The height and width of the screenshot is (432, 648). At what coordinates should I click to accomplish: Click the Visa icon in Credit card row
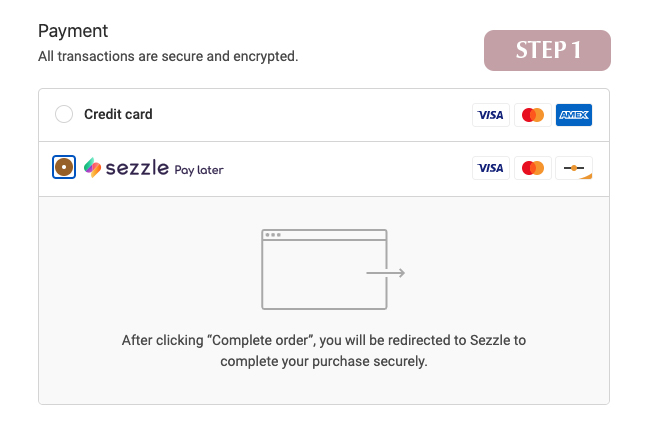(x=491, y=115)
